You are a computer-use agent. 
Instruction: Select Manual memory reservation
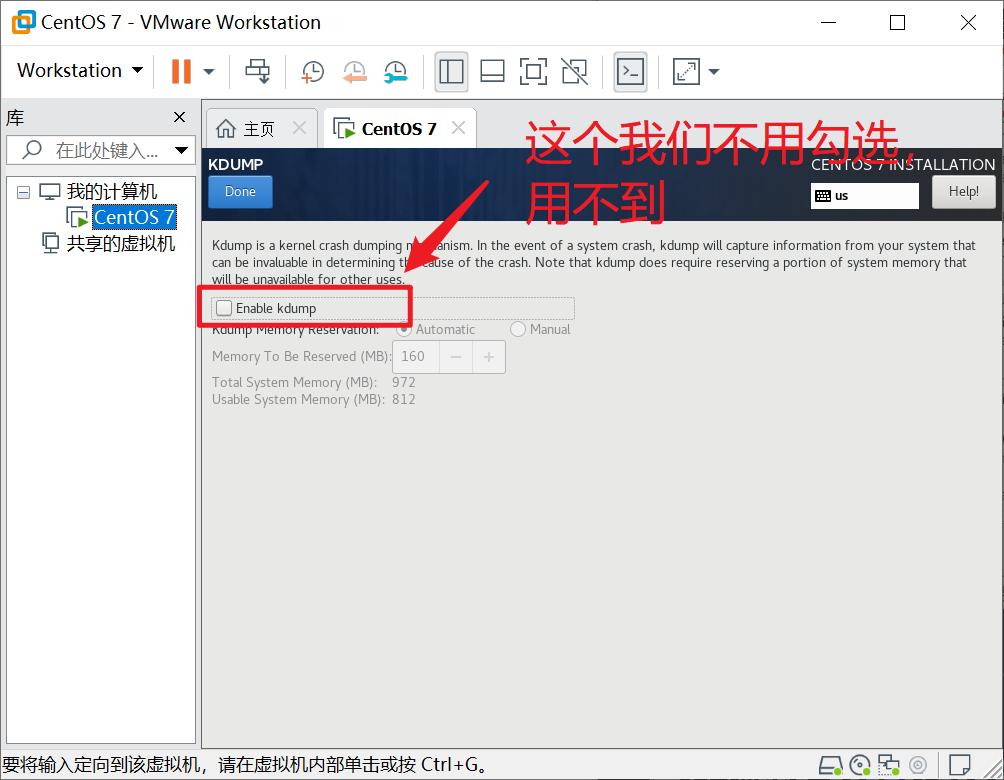click(x=517, y=329)
